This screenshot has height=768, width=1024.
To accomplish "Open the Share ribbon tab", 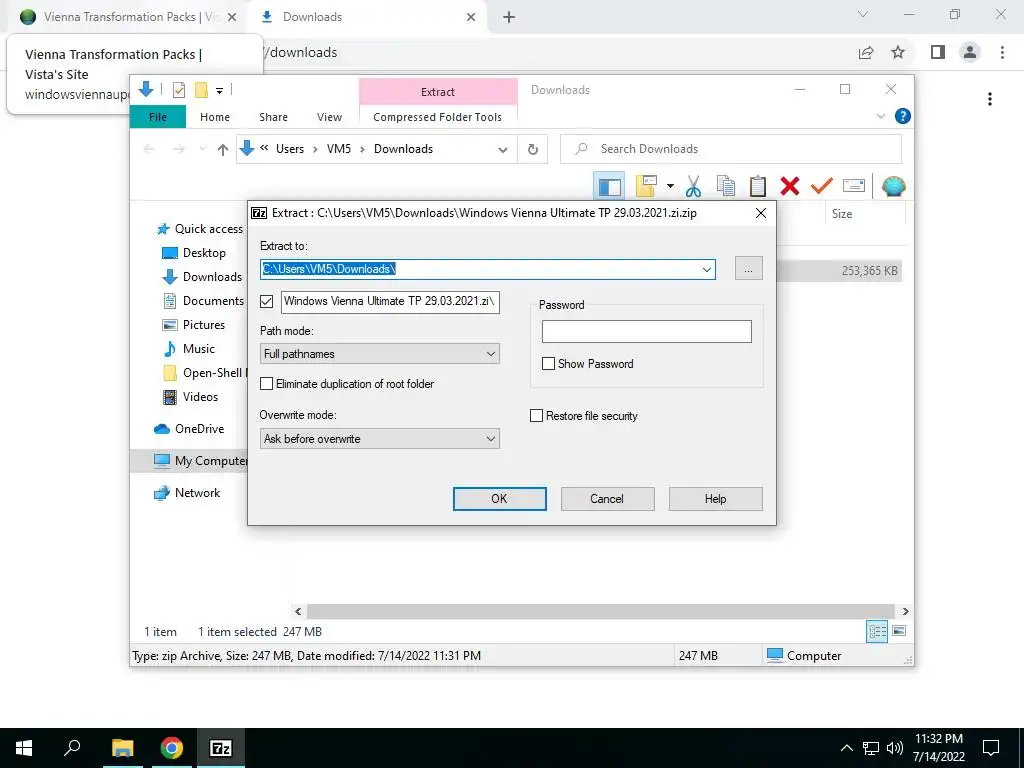I will pyautogui.click(x=273, y=117).
